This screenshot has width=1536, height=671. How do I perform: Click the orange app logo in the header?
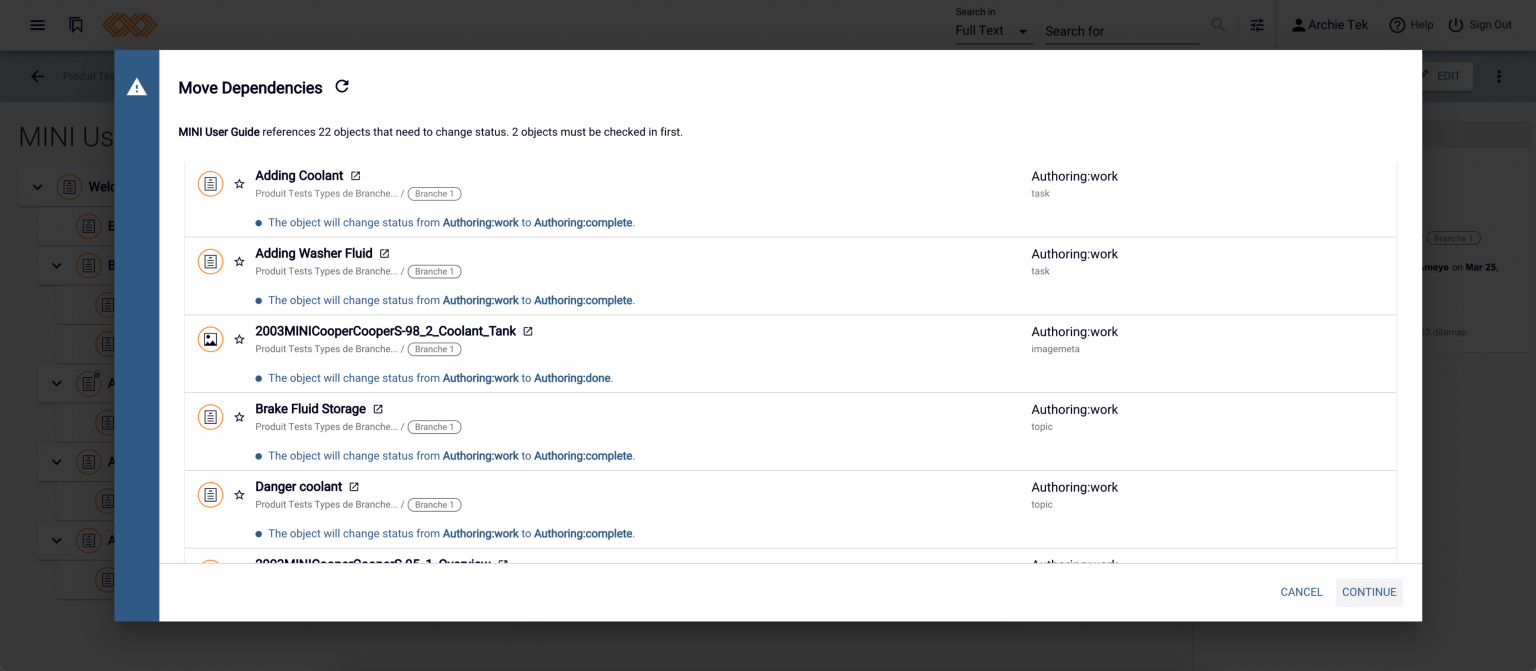pos(130,25)
